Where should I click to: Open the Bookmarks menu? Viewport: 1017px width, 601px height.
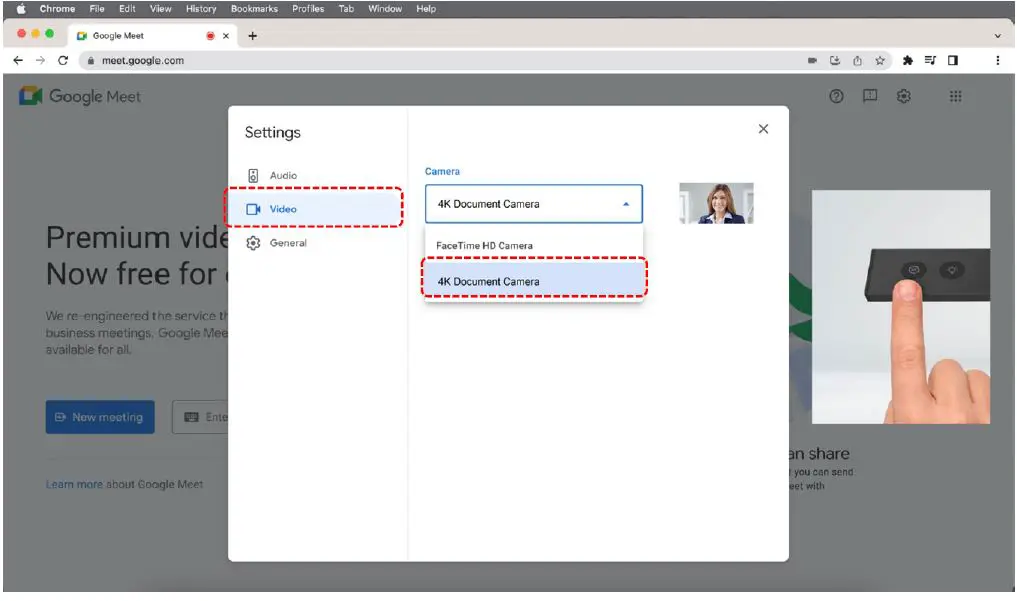tap(254, 9)
